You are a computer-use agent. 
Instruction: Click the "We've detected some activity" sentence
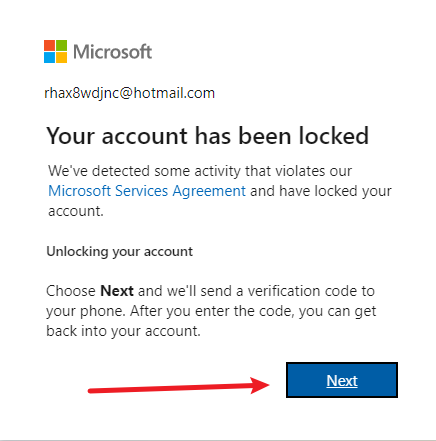pyautogui.click(x=200, y=171)
